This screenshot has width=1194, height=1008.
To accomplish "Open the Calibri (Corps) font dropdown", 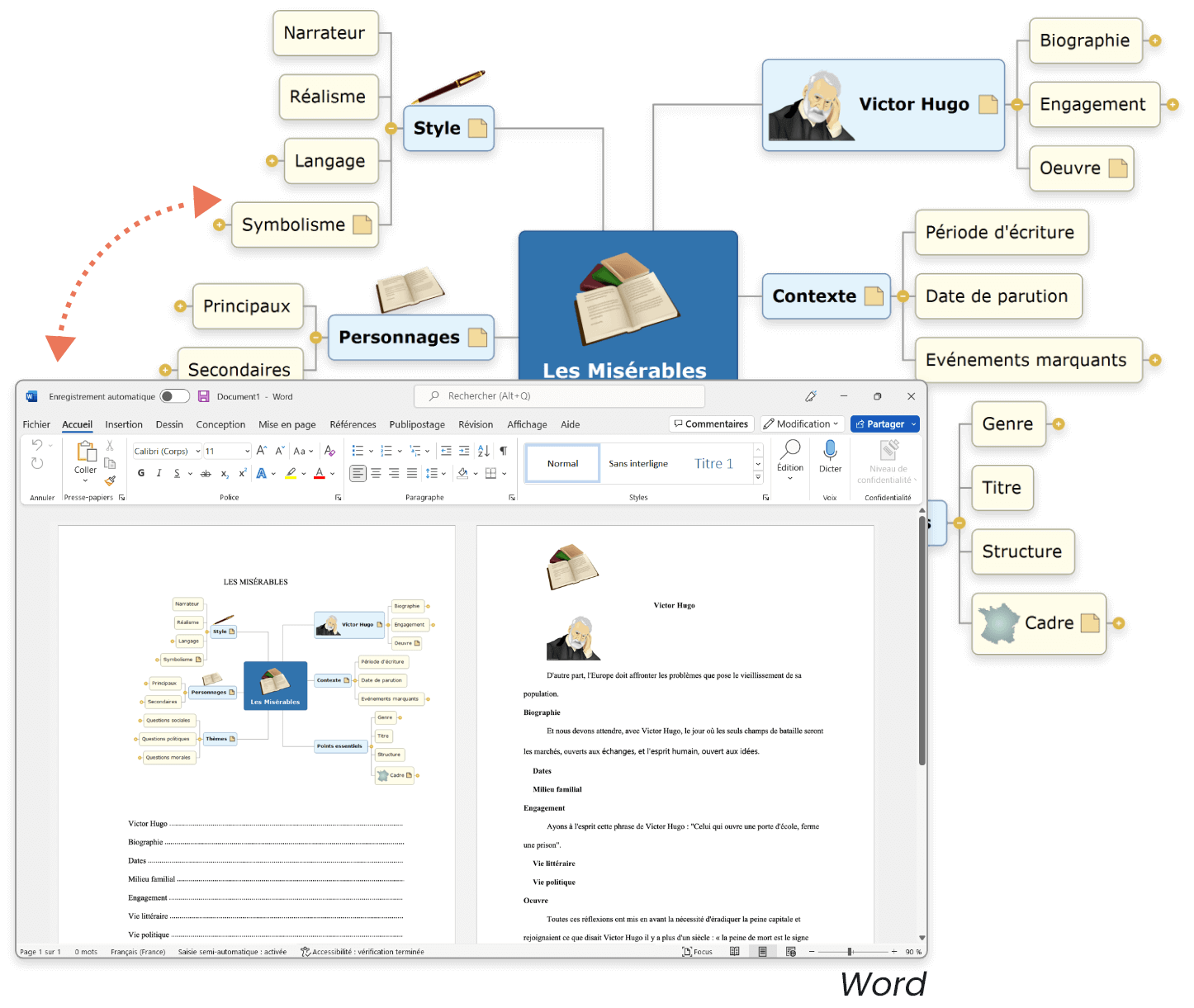I will (x=198, y=452).
